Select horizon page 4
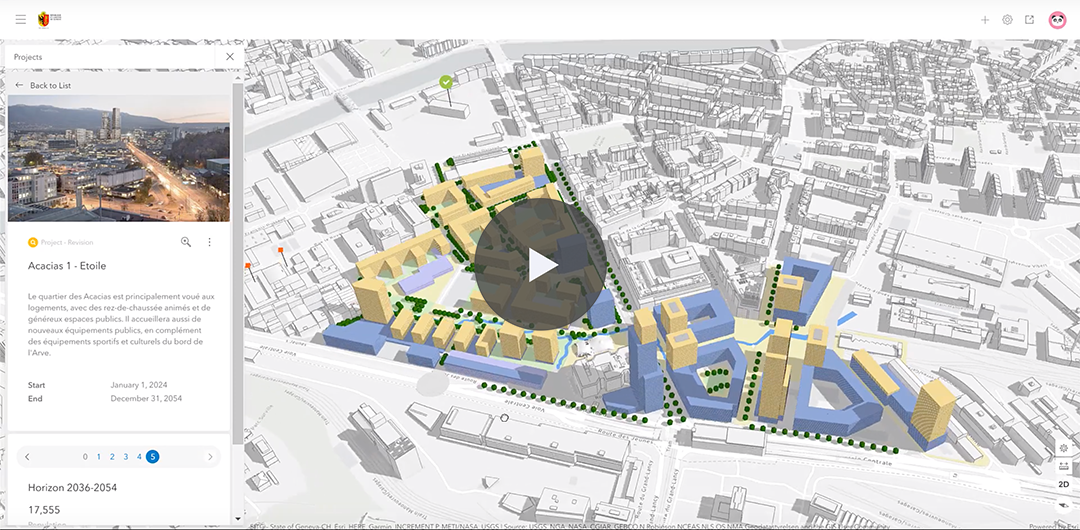Screen dimensions: 1080x530 click(x=139, y=457)
